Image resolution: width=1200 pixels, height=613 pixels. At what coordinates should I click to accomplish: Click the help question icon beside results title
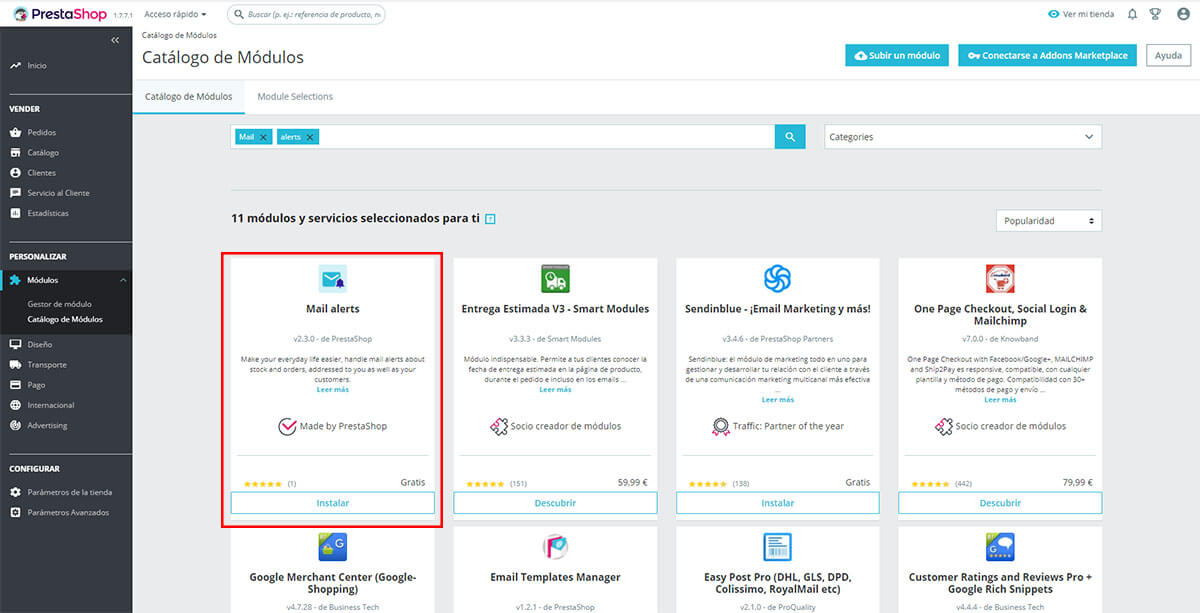click(x=490, y=219)
